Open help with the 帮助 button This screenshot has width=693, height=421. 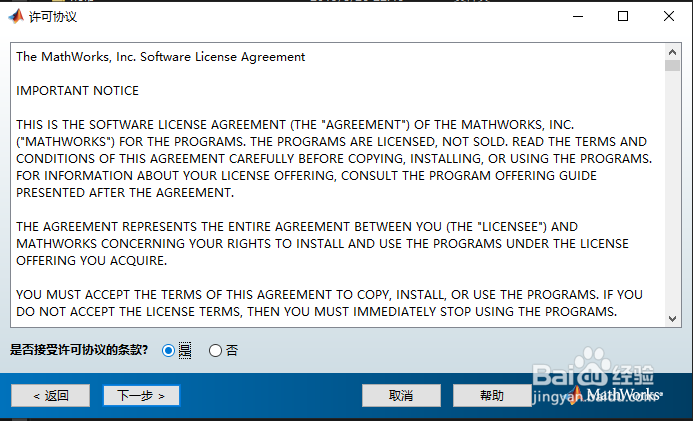491,395
